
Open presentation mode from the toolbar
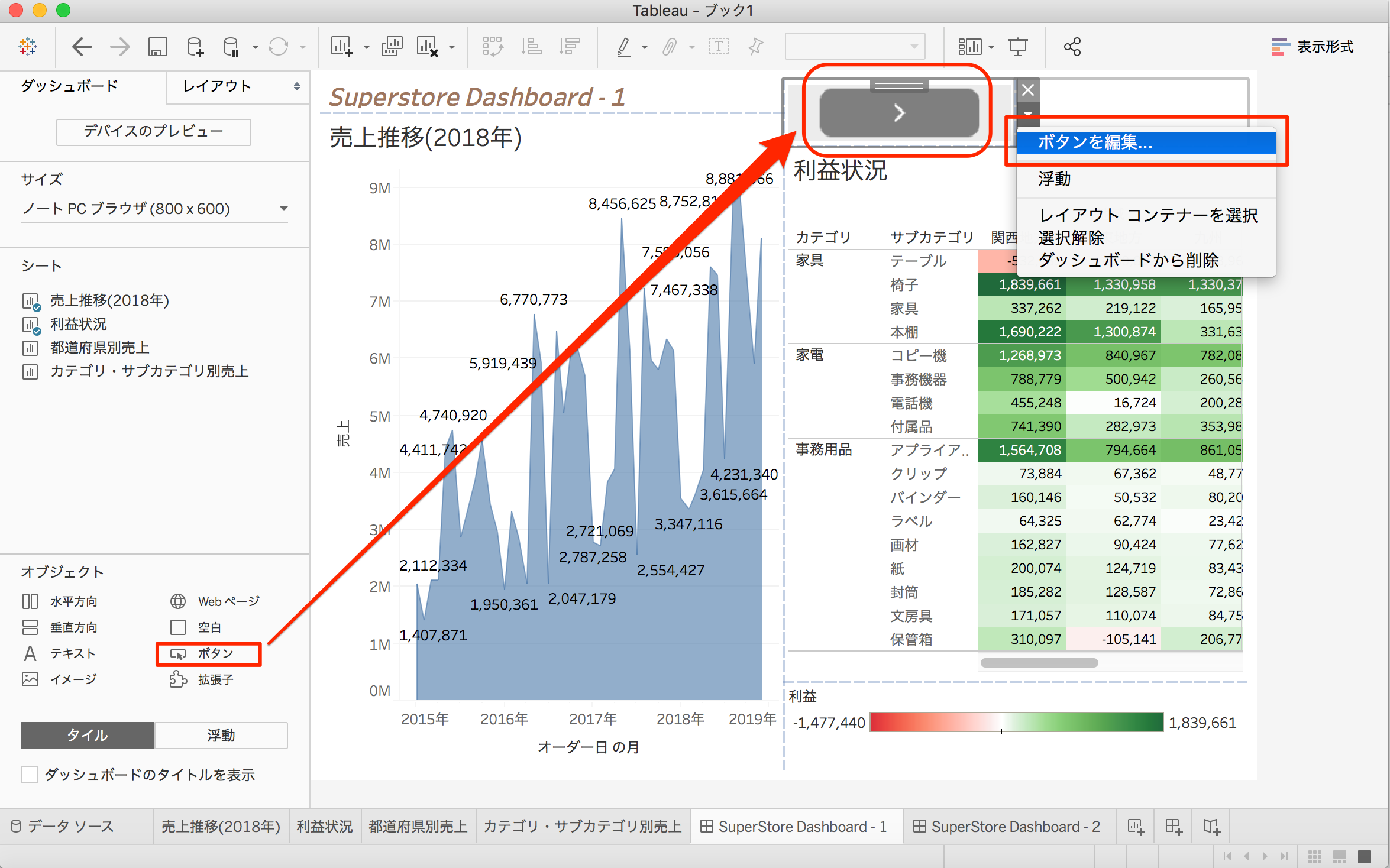point(1019,46)
